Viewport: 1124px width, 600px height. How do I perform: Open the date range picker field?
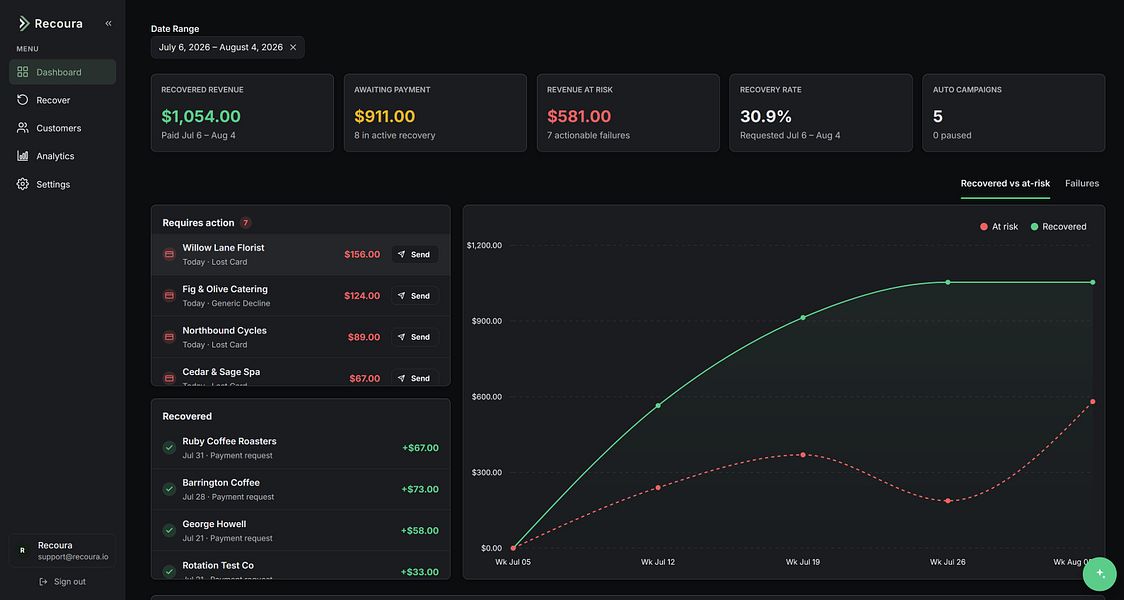tap(227, 47)
